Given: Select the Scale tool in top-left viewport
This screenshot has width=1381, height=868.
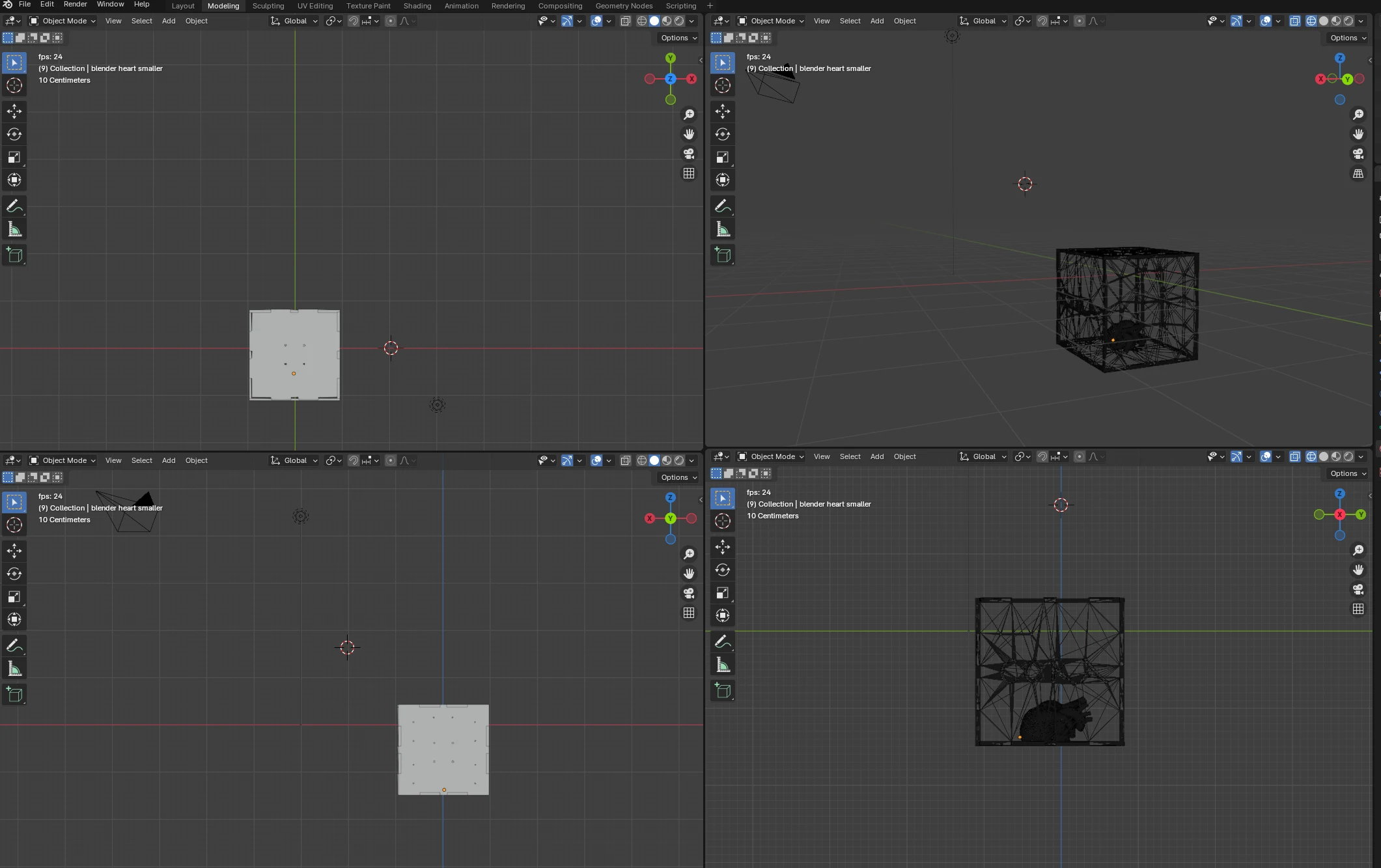Looking at the screenshot, I should click(14, 157).
